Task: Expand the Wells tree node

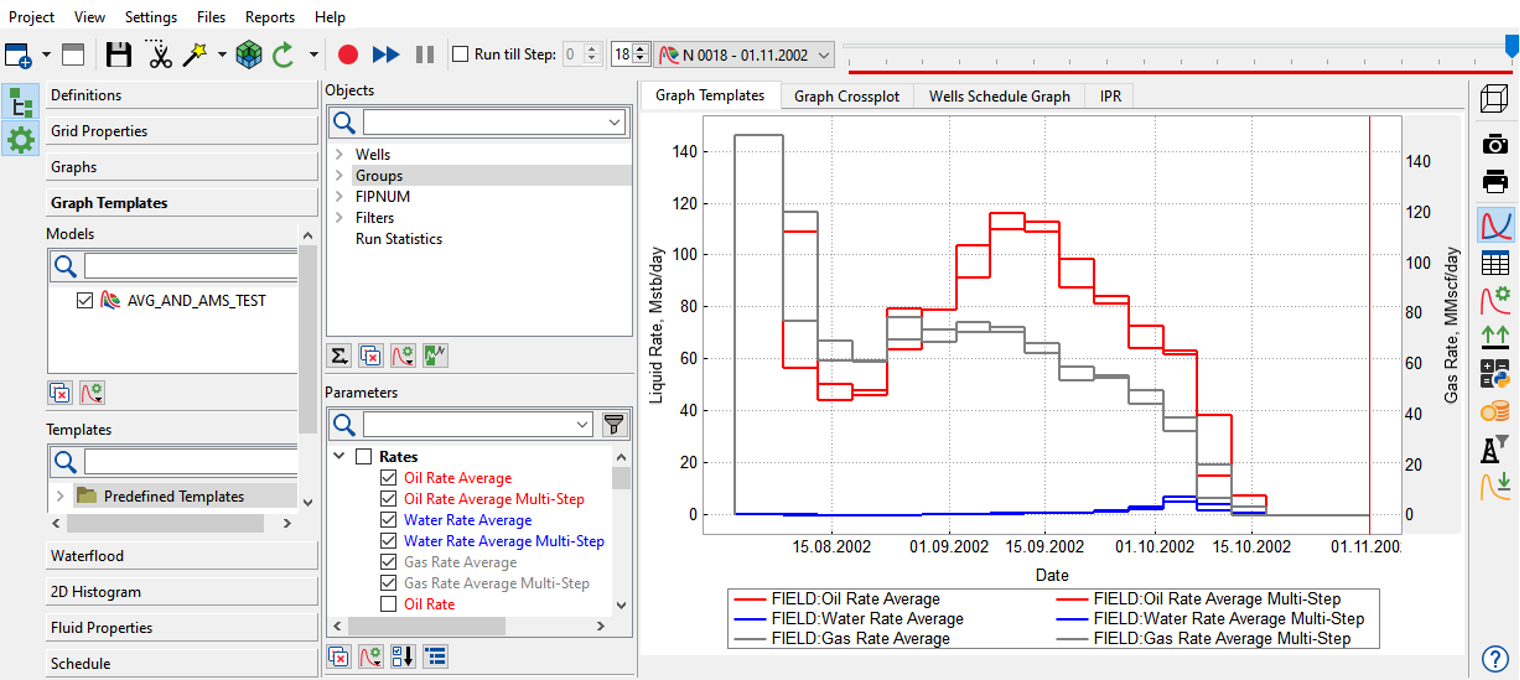Action: coord(339,154)
